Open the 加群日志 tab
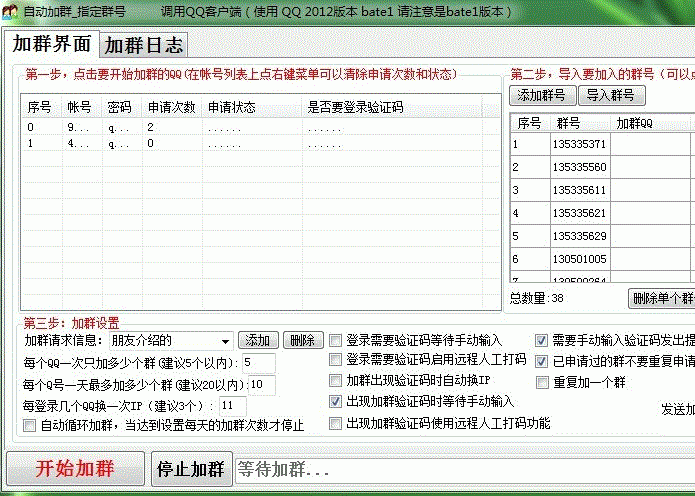The height and width of the screenshot is (496, 695). point(144,45)
